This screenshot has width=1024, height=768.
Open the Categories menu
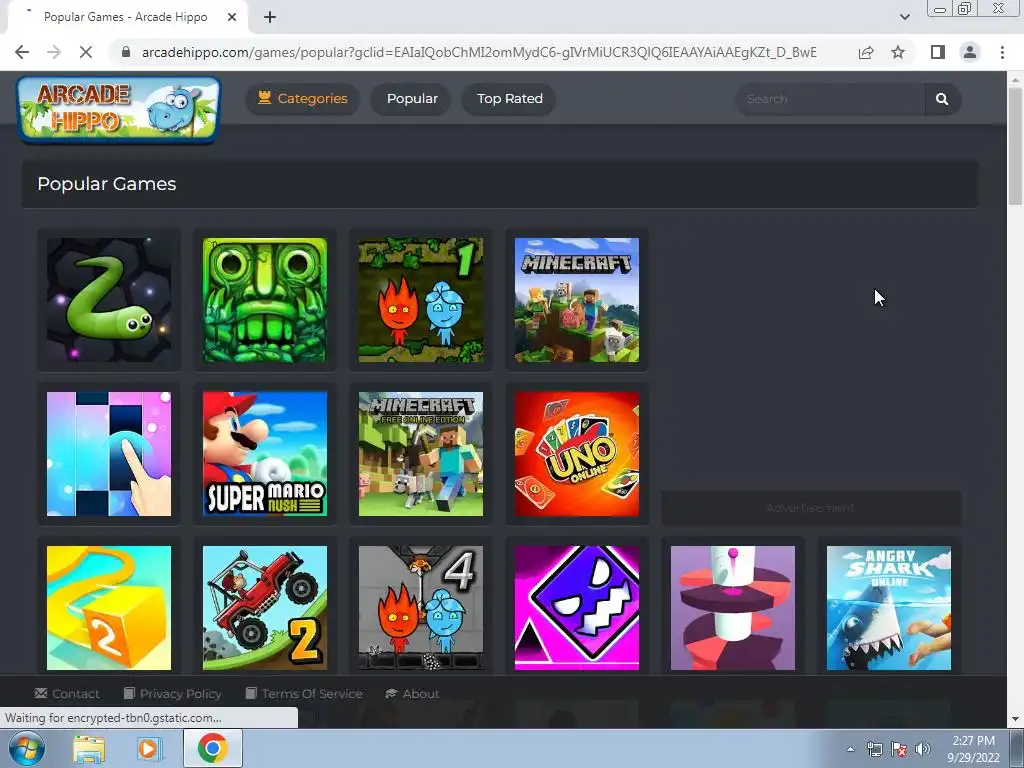tap(302, 99)
